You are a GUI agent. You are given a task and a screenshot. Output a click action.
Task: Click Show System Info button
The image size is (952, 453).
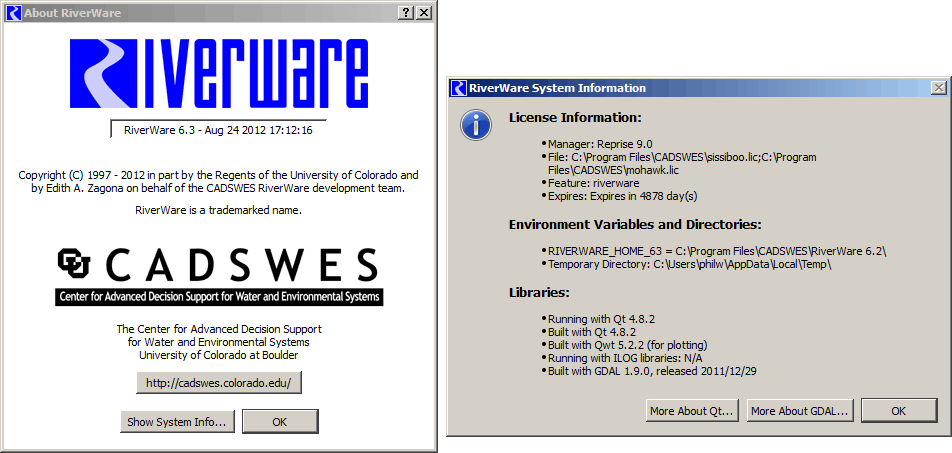[x=177, y=421]
